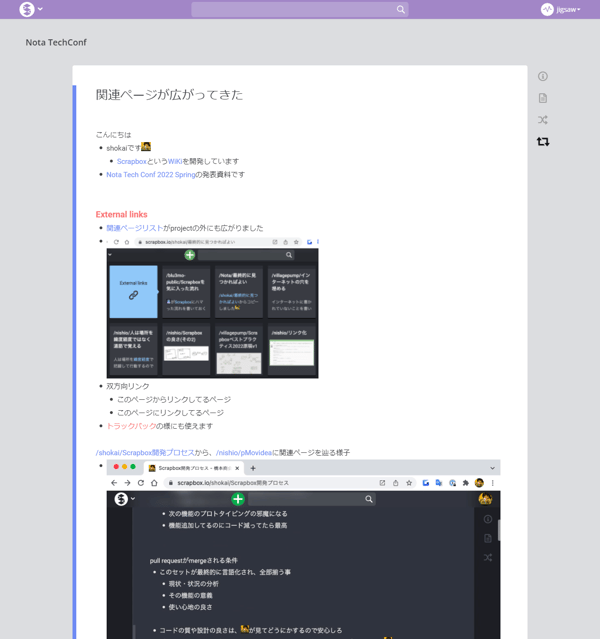Click embedded browser address bar
600x639 pixels.
(290, 483)
